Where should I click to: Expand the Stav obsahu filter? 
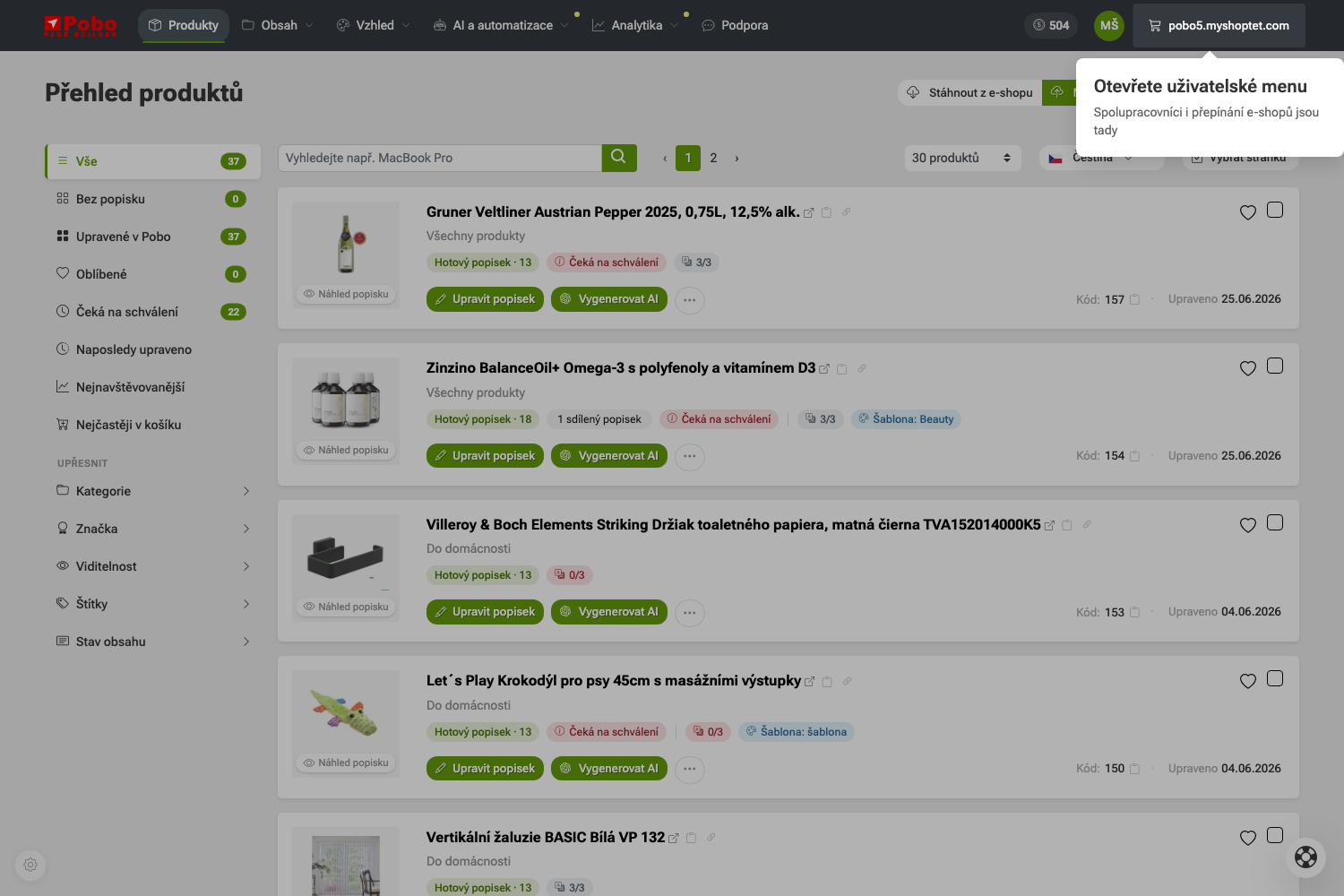(x=152, y=642)
